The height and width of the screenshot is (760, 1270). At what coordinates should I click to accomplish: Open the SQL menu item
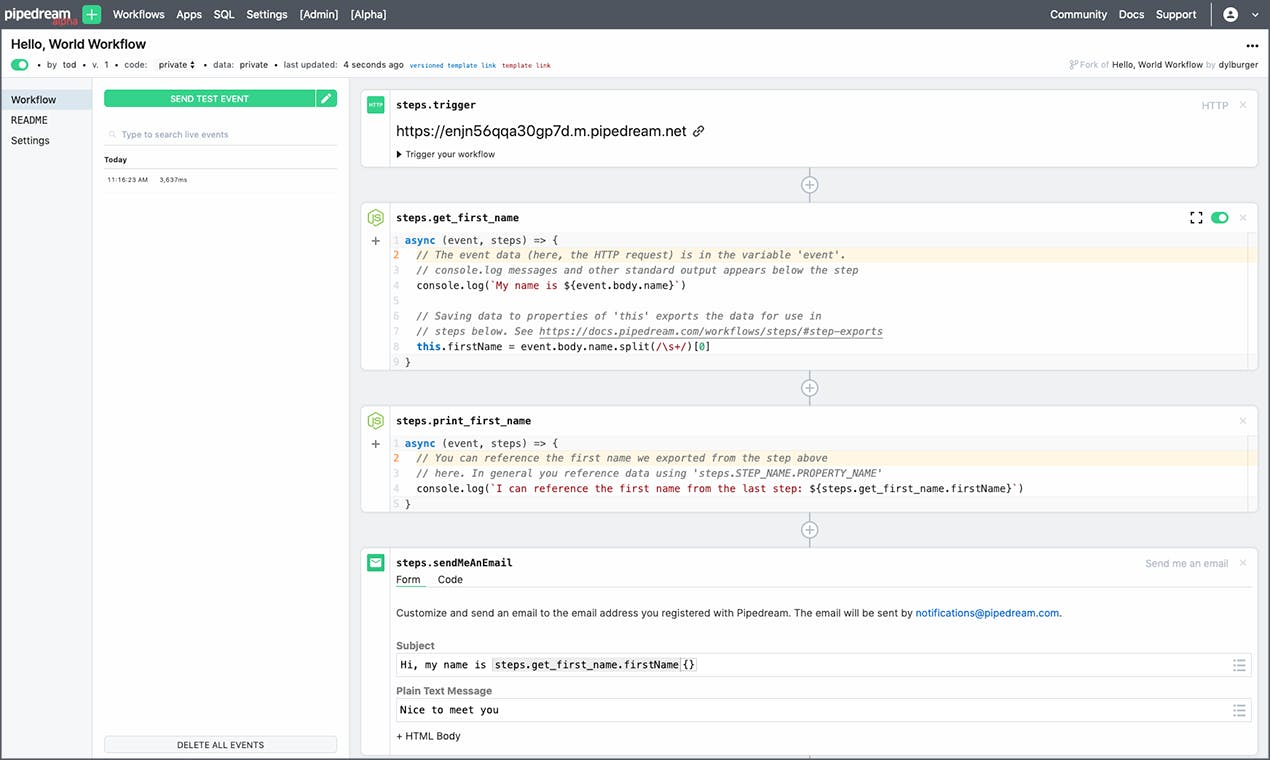224,14
